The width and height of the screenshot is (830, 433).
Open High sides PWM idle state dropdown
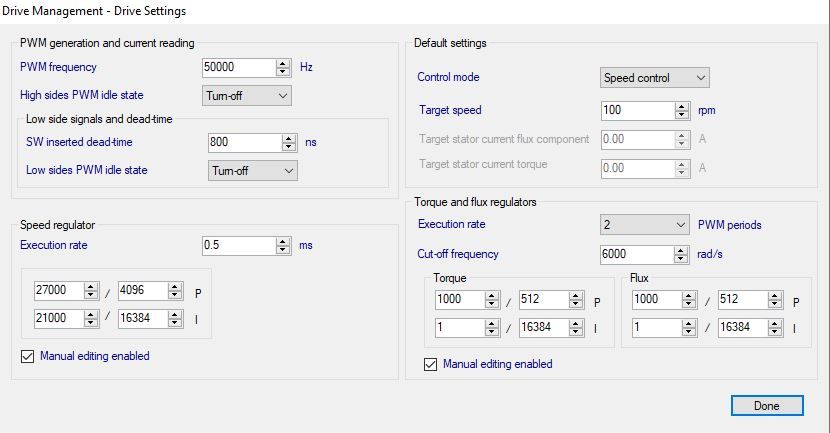[247, 96]
